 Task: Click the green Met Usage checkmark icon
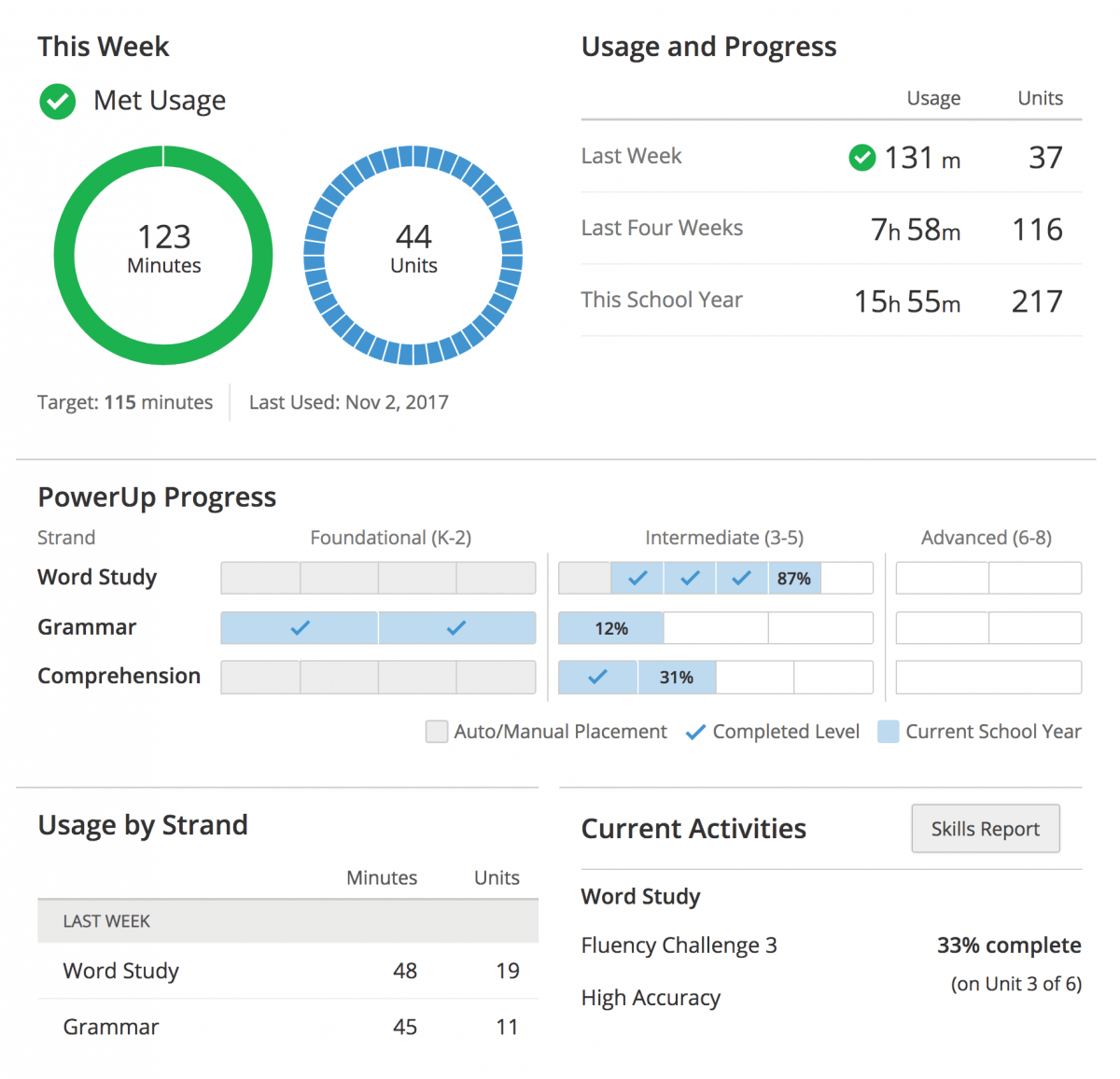[x=58, y=101]
